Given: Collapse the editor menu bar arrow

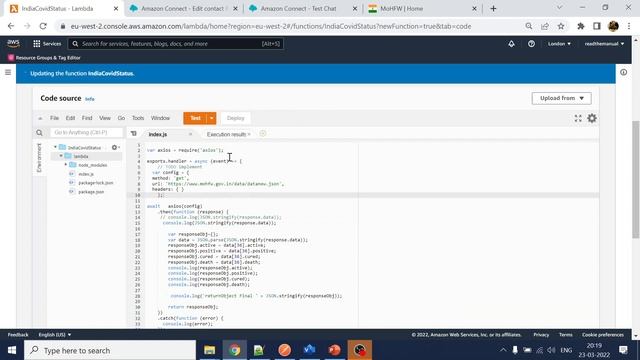Looking at the screenshot, I should click(40, 118).
